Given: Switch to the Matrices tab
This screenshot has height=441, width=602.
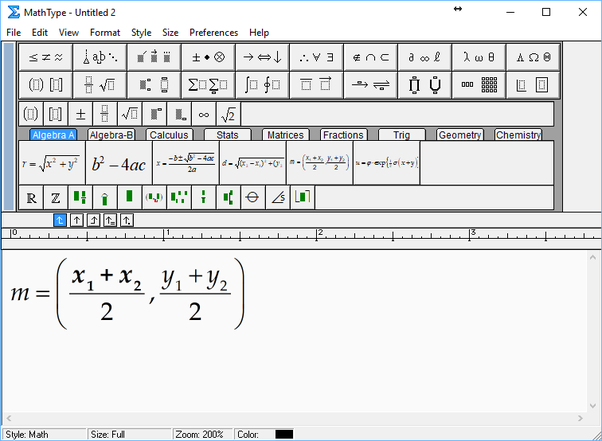Looking at the screenshot, I should tap(285, 135).
